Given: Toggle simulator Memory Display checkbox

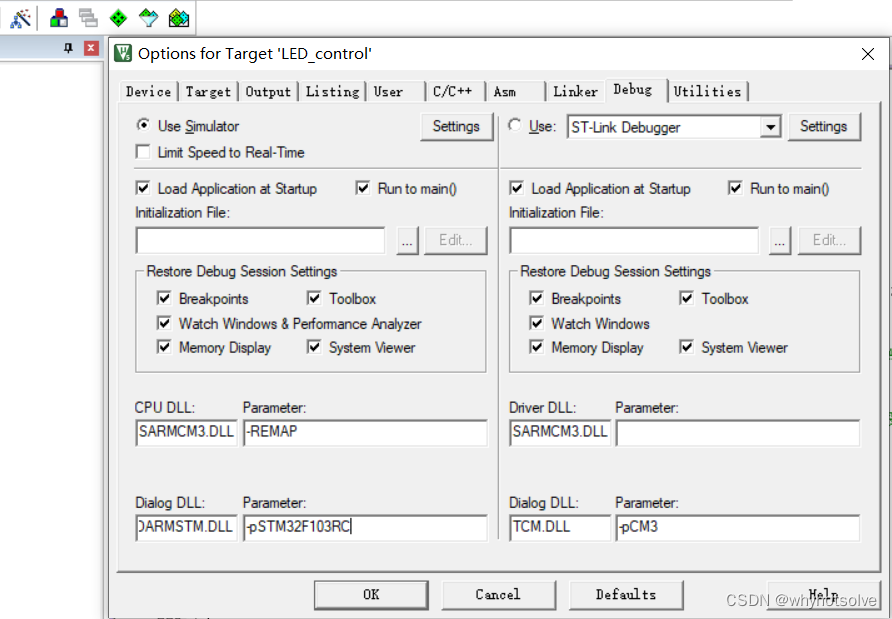Looking at the screenshot, I should (x=164, y=347).
